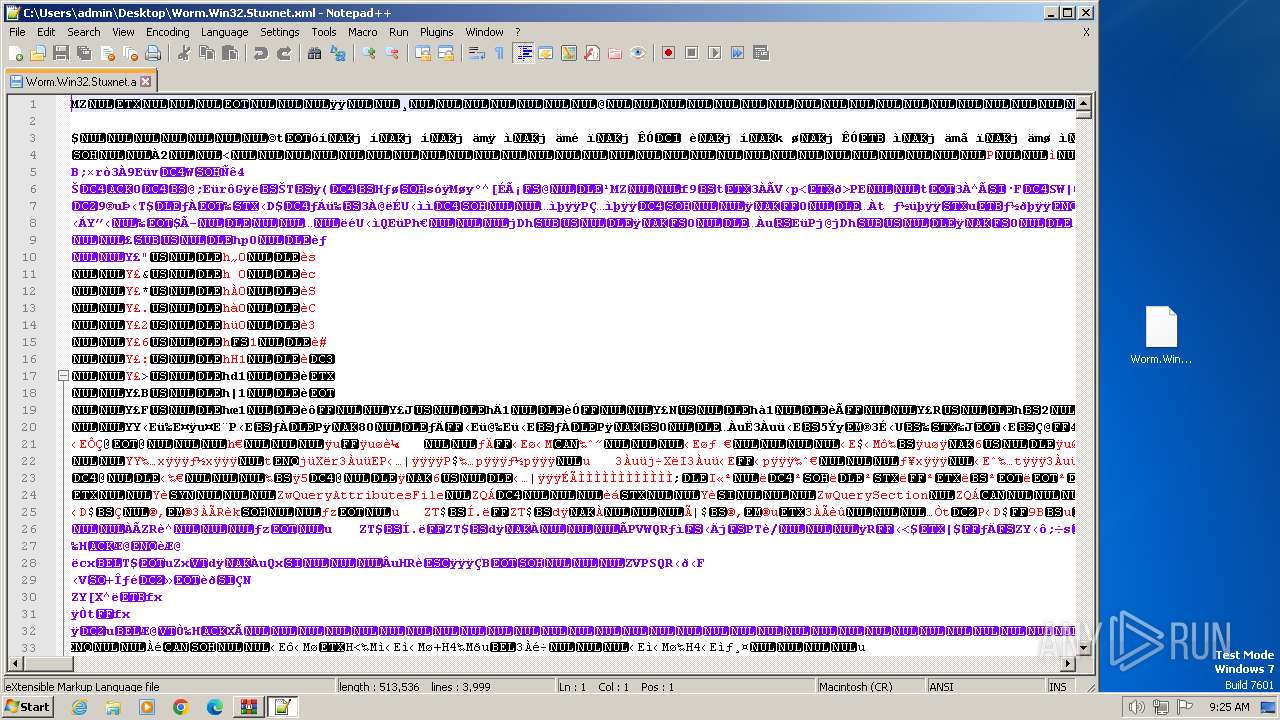Open the Tools menu
1280x720 pixels.
click(324, 32)
